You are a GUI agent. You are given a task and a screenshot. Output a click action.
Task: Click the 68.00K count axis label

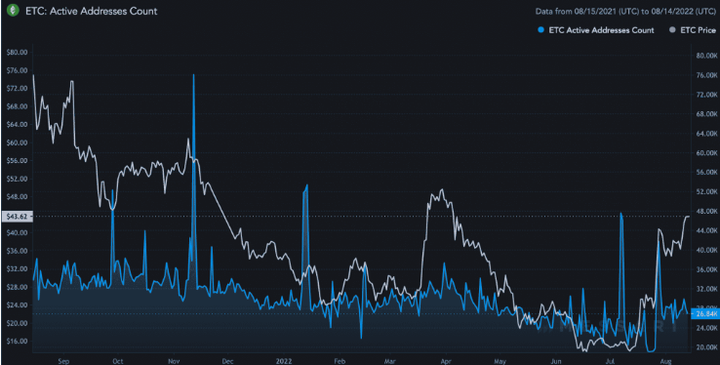point(706,114)
